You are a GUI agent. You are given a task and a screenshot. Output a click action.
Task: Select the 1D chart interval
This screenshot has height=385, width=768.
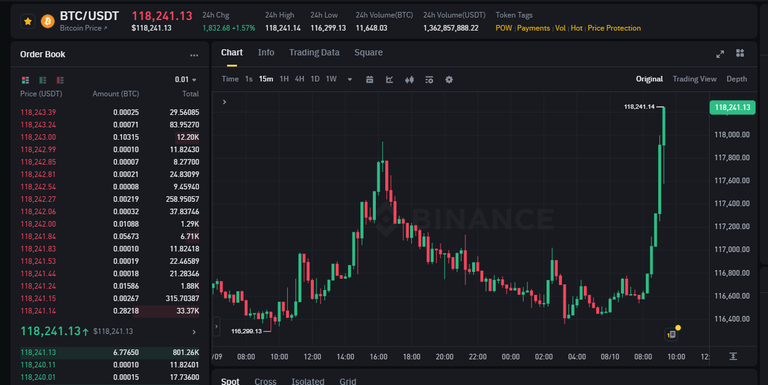coord(315,79)
